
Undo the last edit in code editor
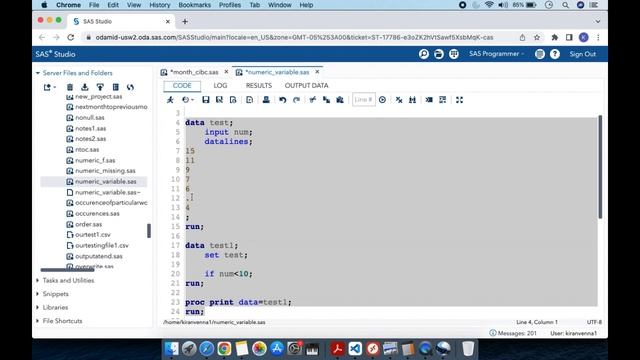[x=282, y=100]
